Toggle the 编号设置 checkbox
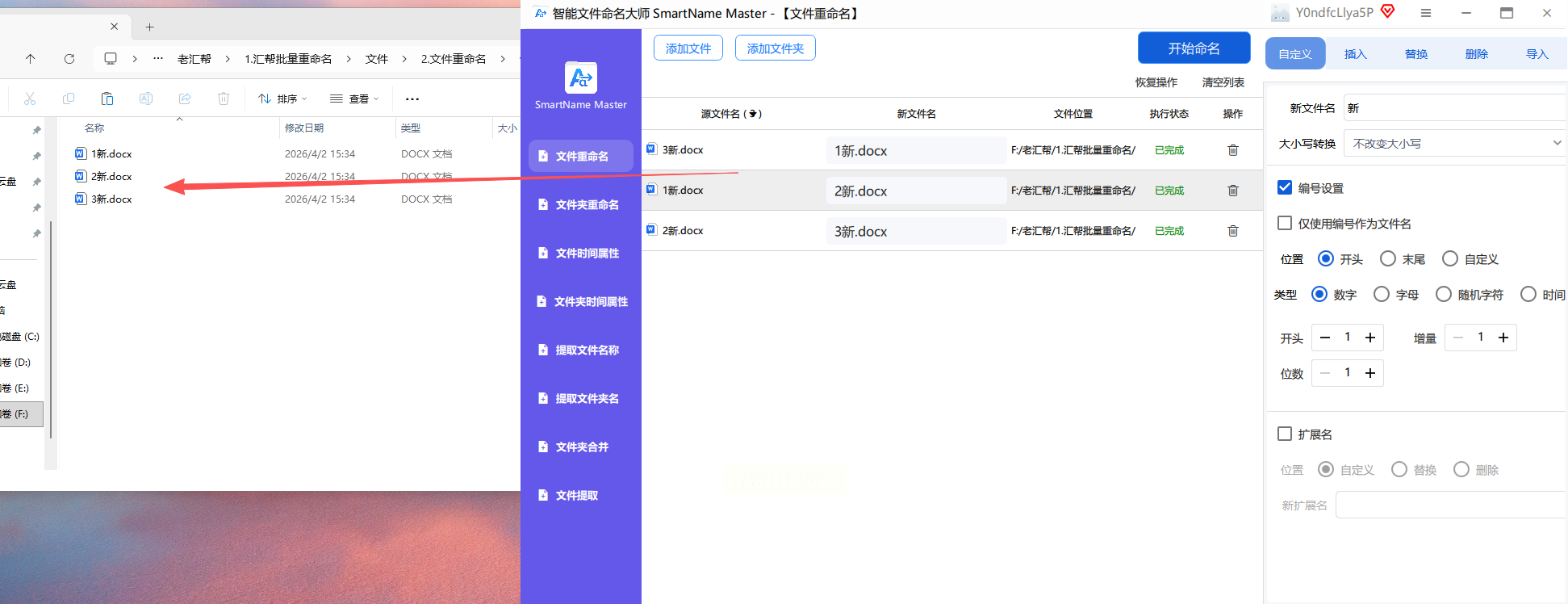The image size is (1568, 604). (1285, 187)
